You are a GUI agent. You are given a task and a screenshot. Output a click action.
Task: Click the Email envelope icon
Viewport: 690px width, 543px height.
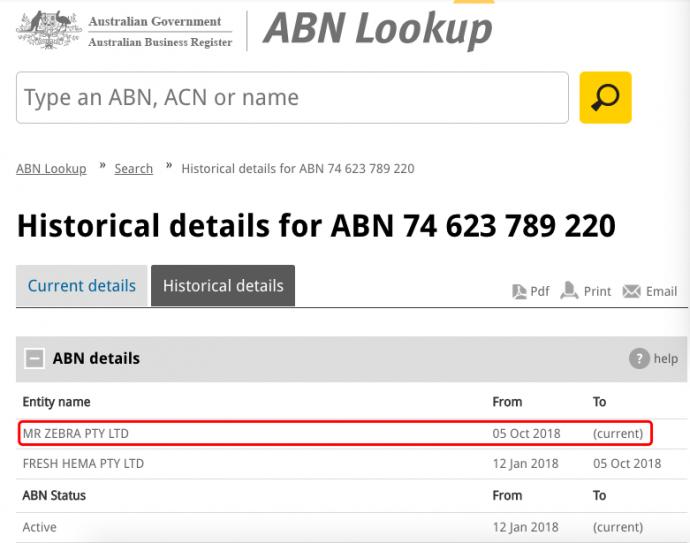tap(631, 291)
